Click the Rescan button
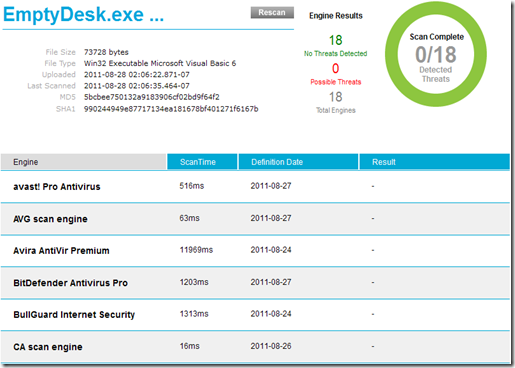Image resolution: width=515 pixels, height=368 pixels. [272, 13]
